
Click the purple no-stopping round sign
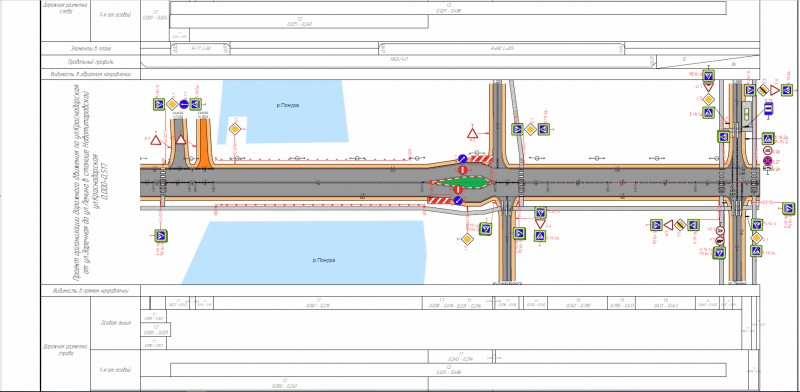[x=767, y=160]
